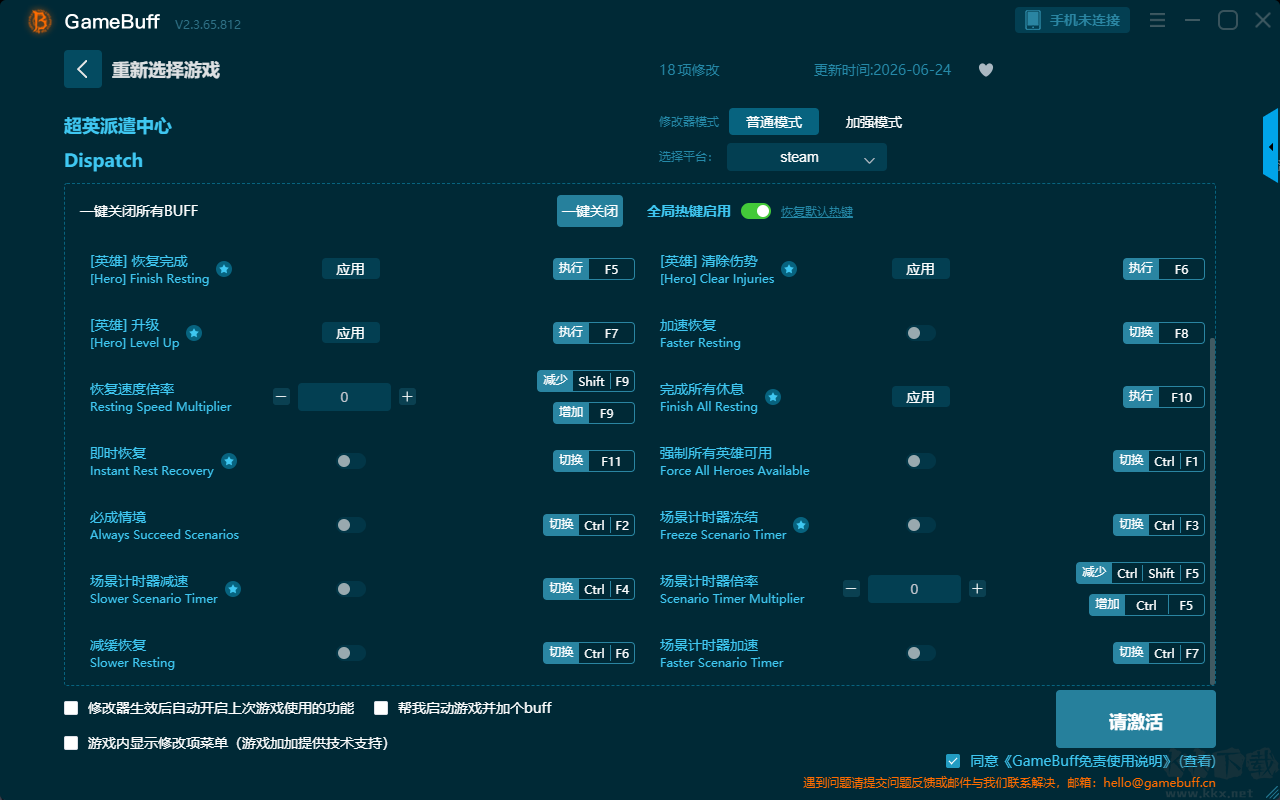This screenshot has width=1280, height=800.
Task: Click Ctrl F1 hotkey for Force All Heroes
Action: tap(1159, 461)
